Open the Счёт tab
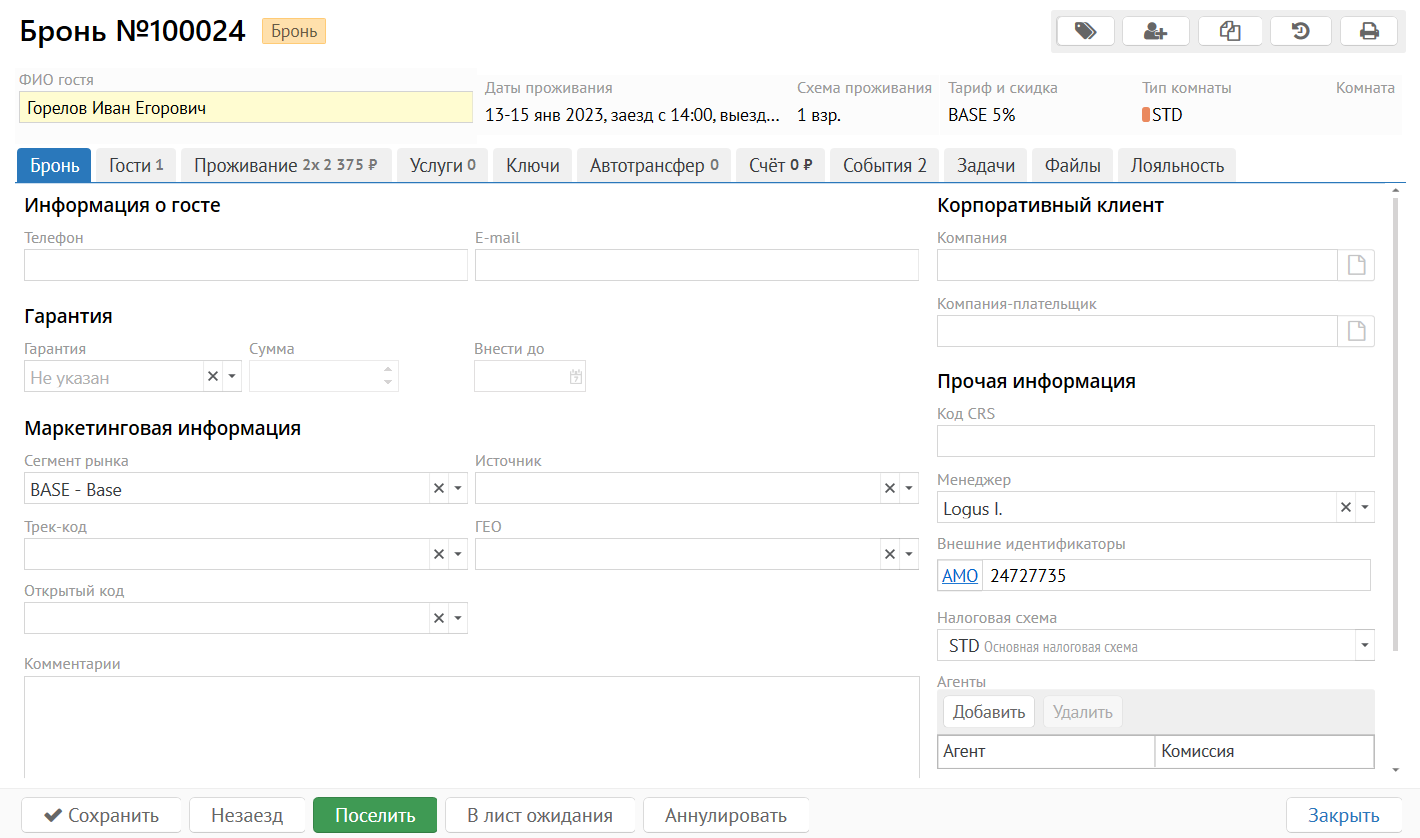 click(x=780, y=166)
